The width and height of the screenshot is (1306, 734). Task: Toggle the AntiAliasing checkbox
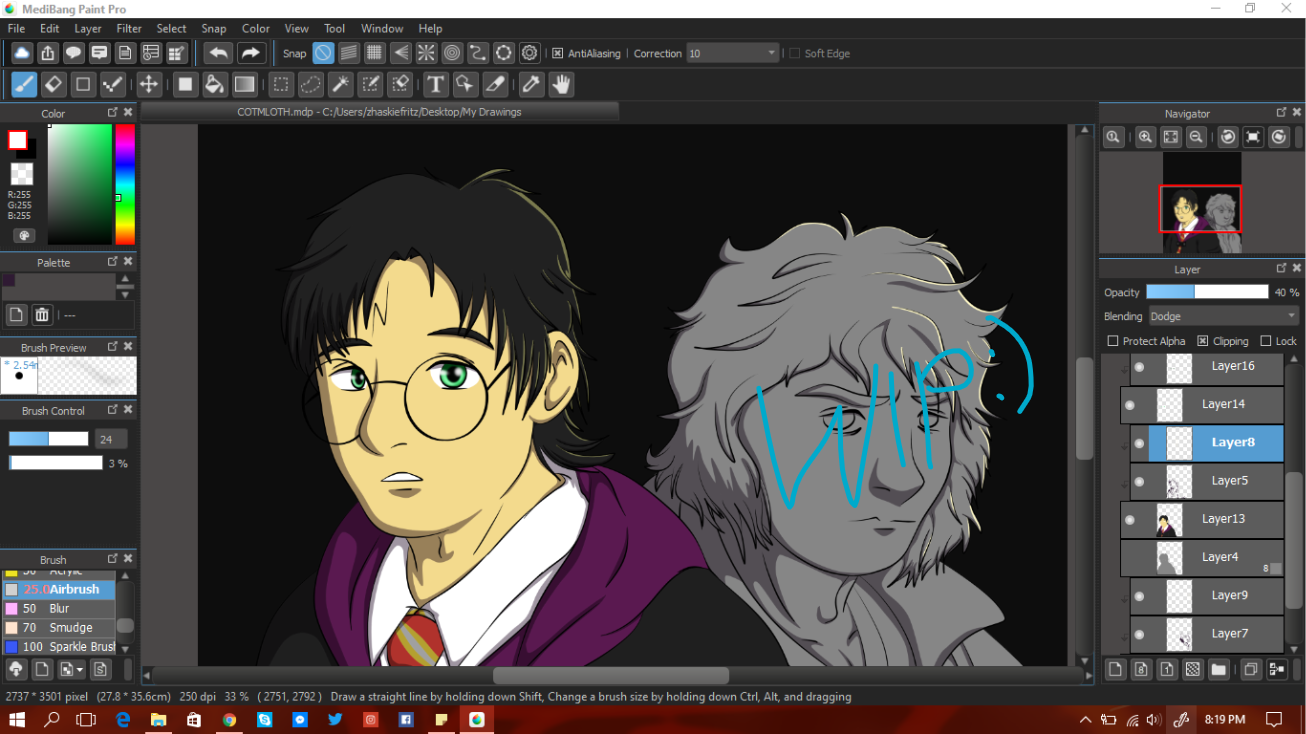click(558, 54)
